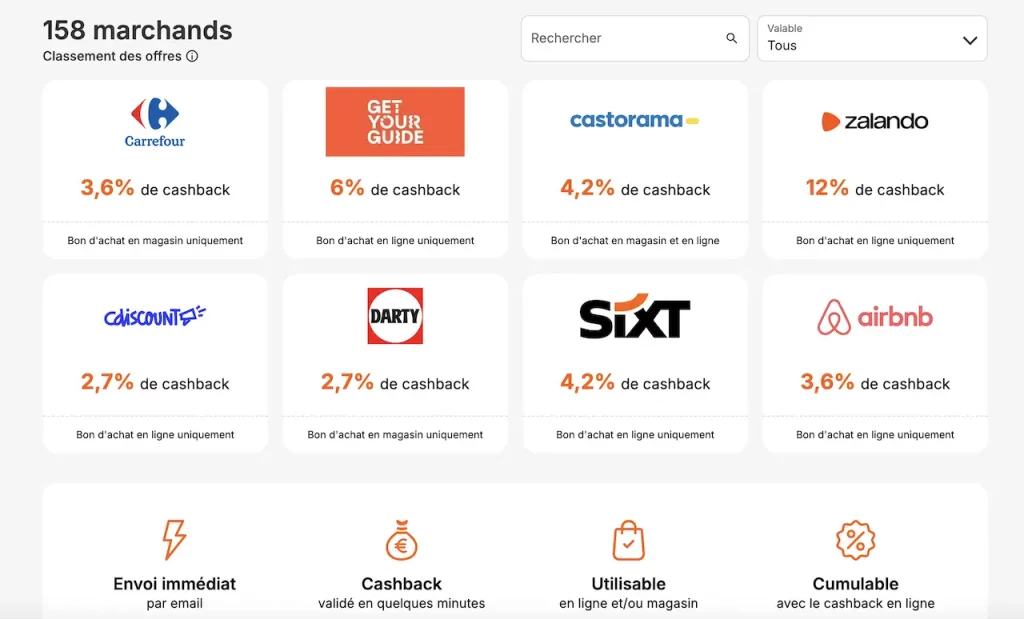Click the Valable dropdown chevron arrow
This screenshot has width=1024, height=619.
[969, 41]
